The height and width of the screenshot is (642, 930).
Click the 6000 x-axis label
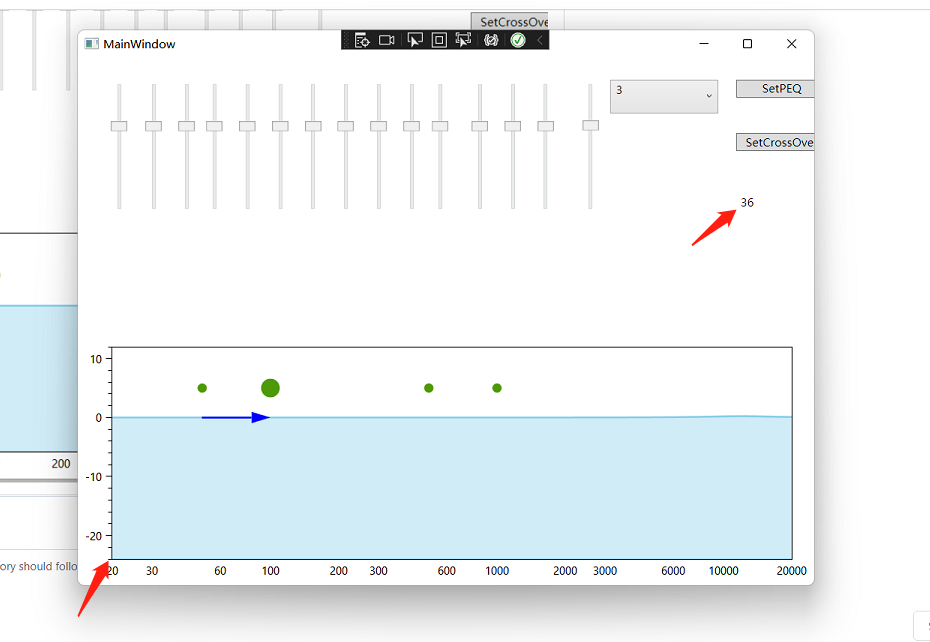point(673,571)
